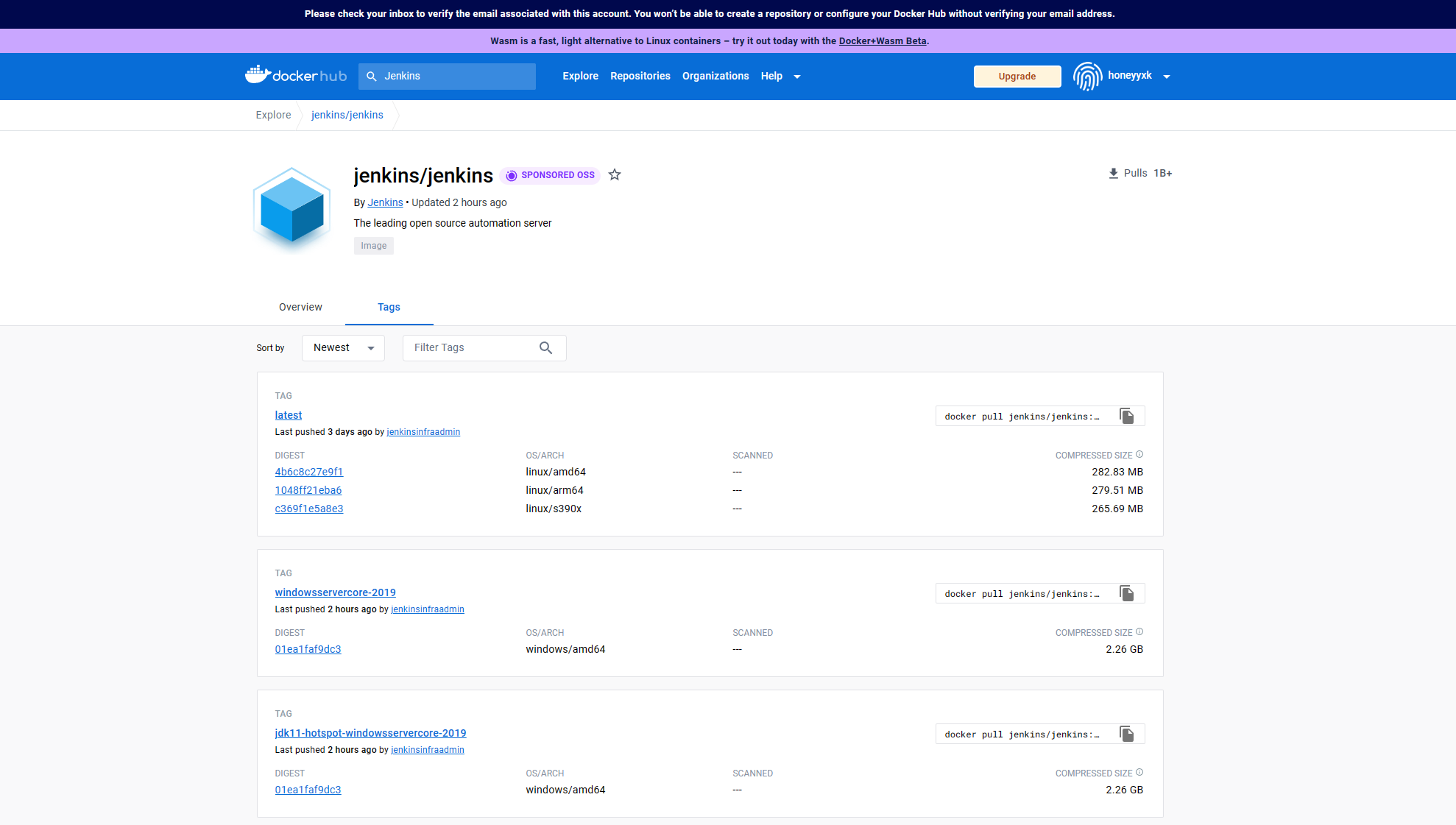Open digest 01ea1faf9dc3 under the jdk11-hotspot tag

(308, 790)
